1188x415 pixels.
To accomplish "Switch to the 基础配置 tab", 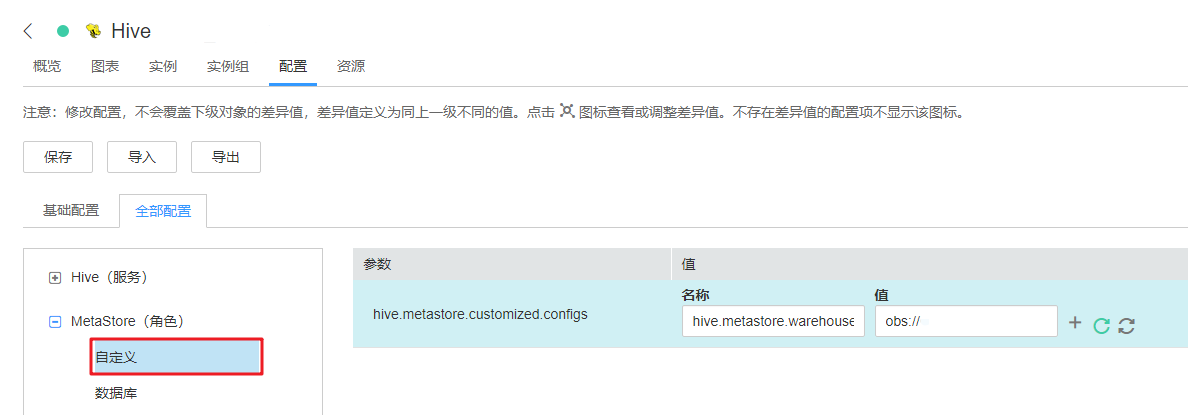I will [x=71, y=211].
